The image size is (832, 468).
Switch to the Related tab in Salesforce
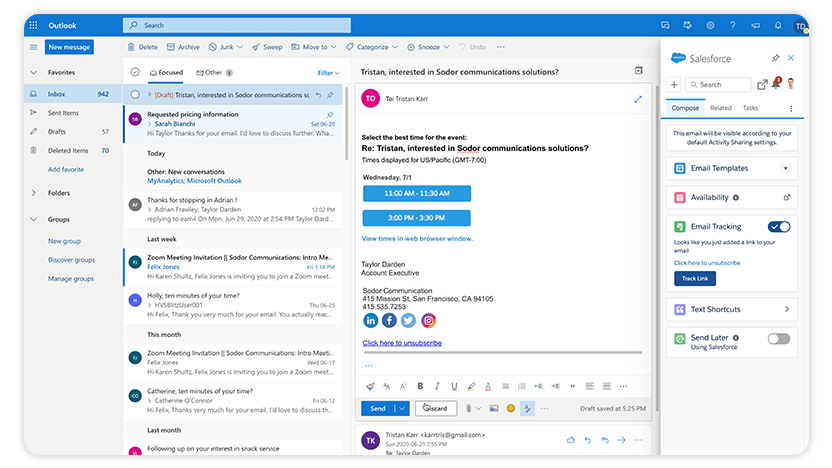pyautogui.click(x=720, y=108)
